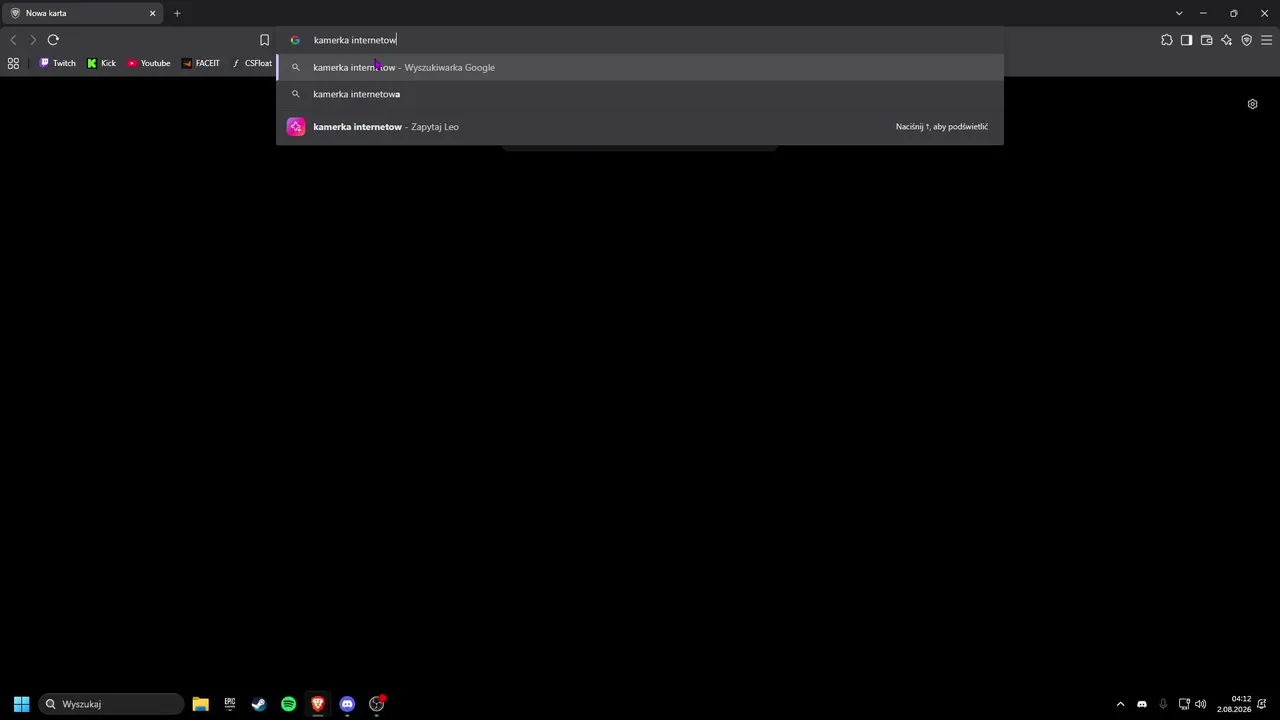Click the pink Leo icon in suggestions
The image size is (1280, 720).
click(295, 127)
